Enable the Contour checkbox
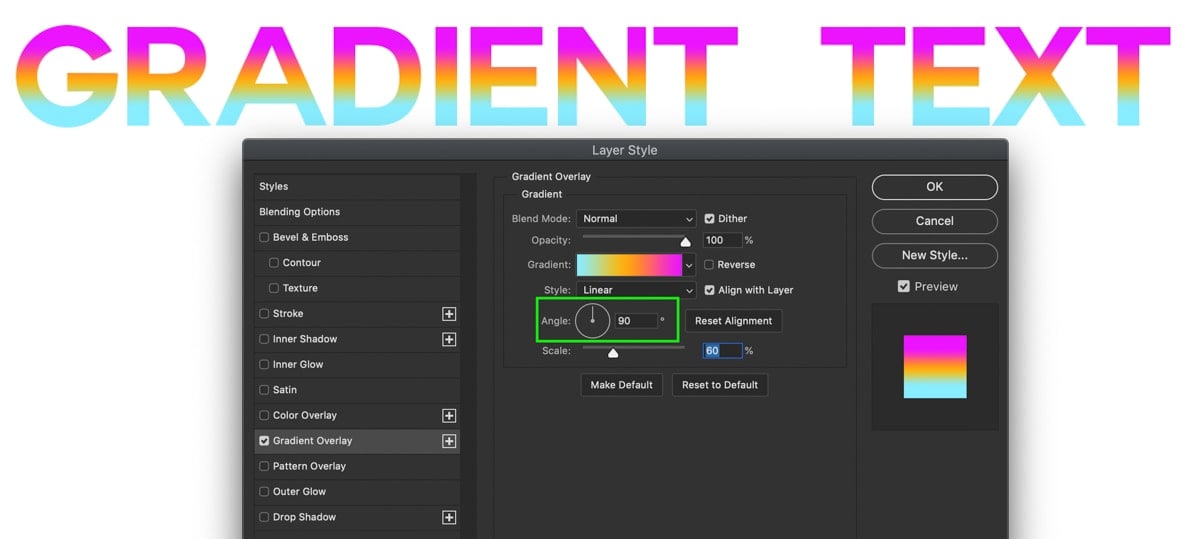 pyautogui.click(x=274, y=263)
